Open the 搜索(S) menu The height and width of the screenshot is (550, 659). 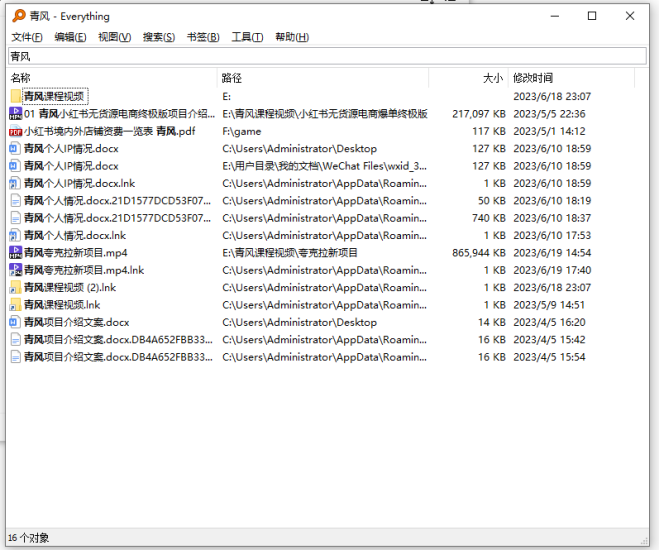coord(158,37)
